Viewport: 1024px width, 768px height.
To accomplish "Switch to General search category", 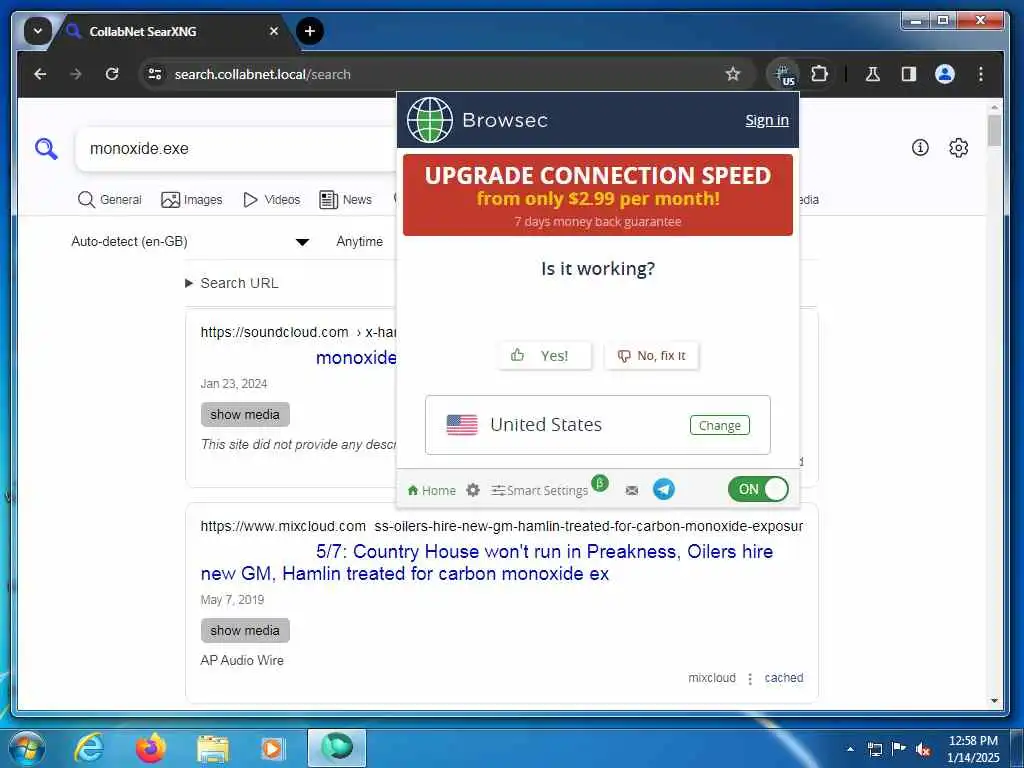I will pos(109,200).
